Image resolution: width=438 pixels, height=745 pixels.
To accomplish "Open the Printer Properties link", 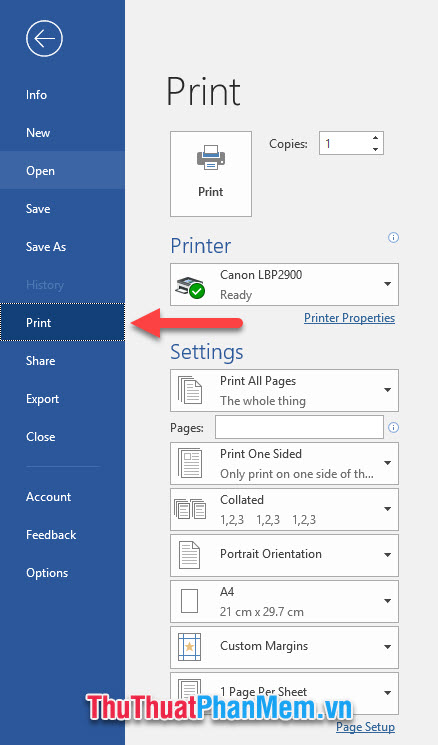I will 349,318.
